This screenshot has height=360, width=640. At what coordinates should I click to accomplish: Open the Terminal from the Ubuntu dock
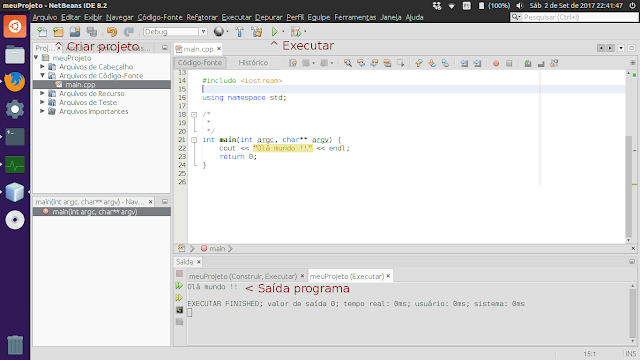click(15, 137)
